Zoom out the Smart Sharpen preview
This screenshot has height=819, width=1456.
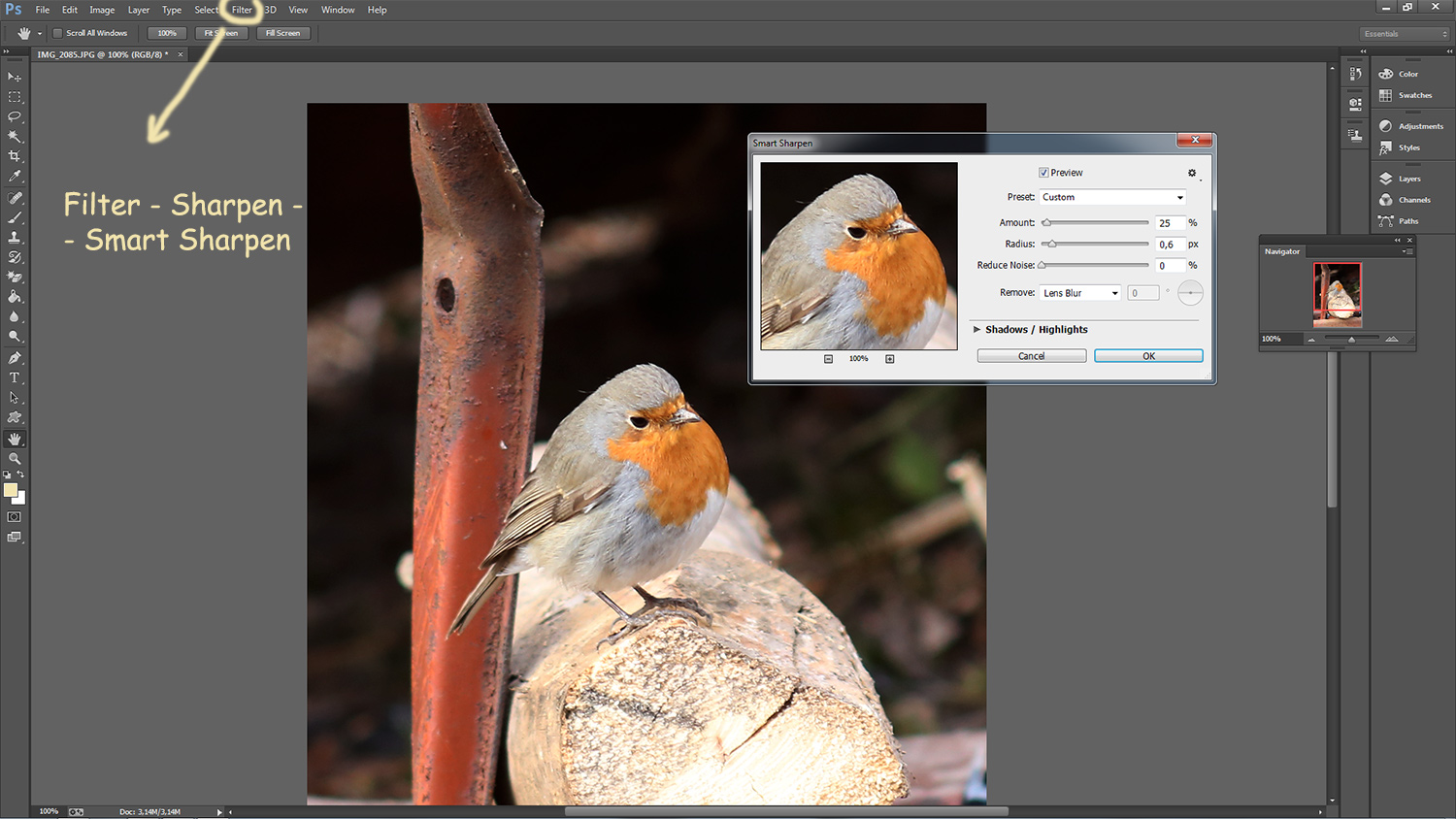pyautogui.click(x=828, y=359)
